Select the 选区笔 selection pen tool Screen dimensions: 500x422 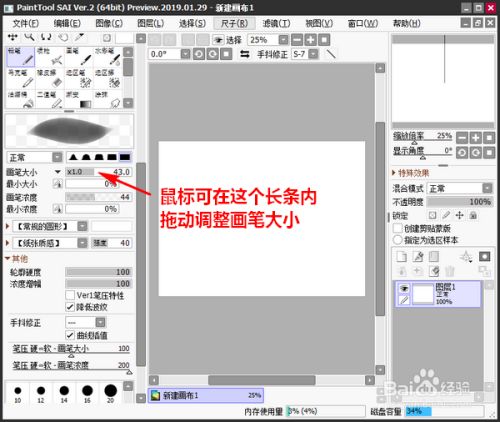pos(79,78)
